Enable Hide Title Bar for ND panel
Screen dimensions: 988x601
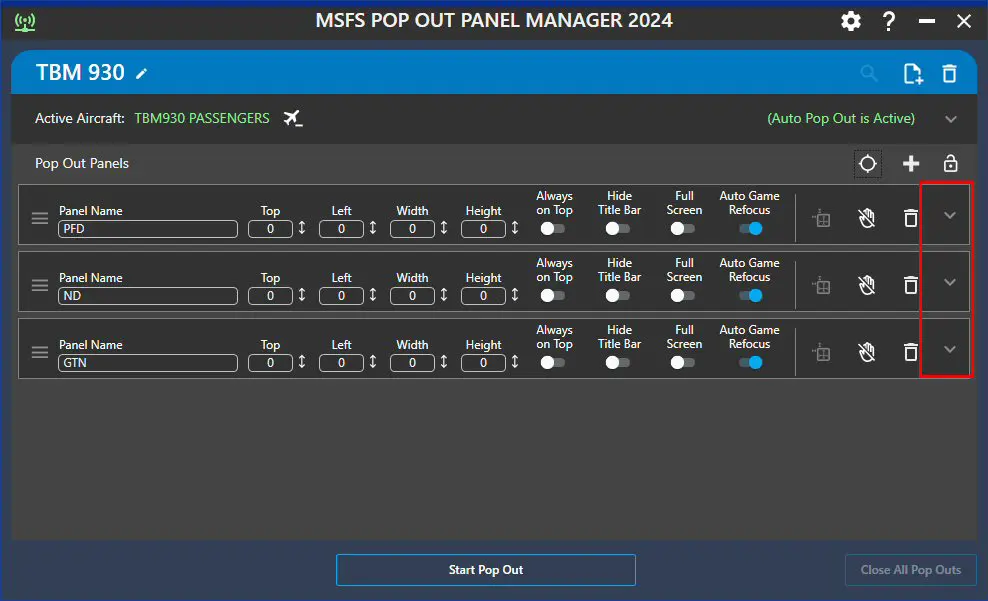[x=618, y=295]
